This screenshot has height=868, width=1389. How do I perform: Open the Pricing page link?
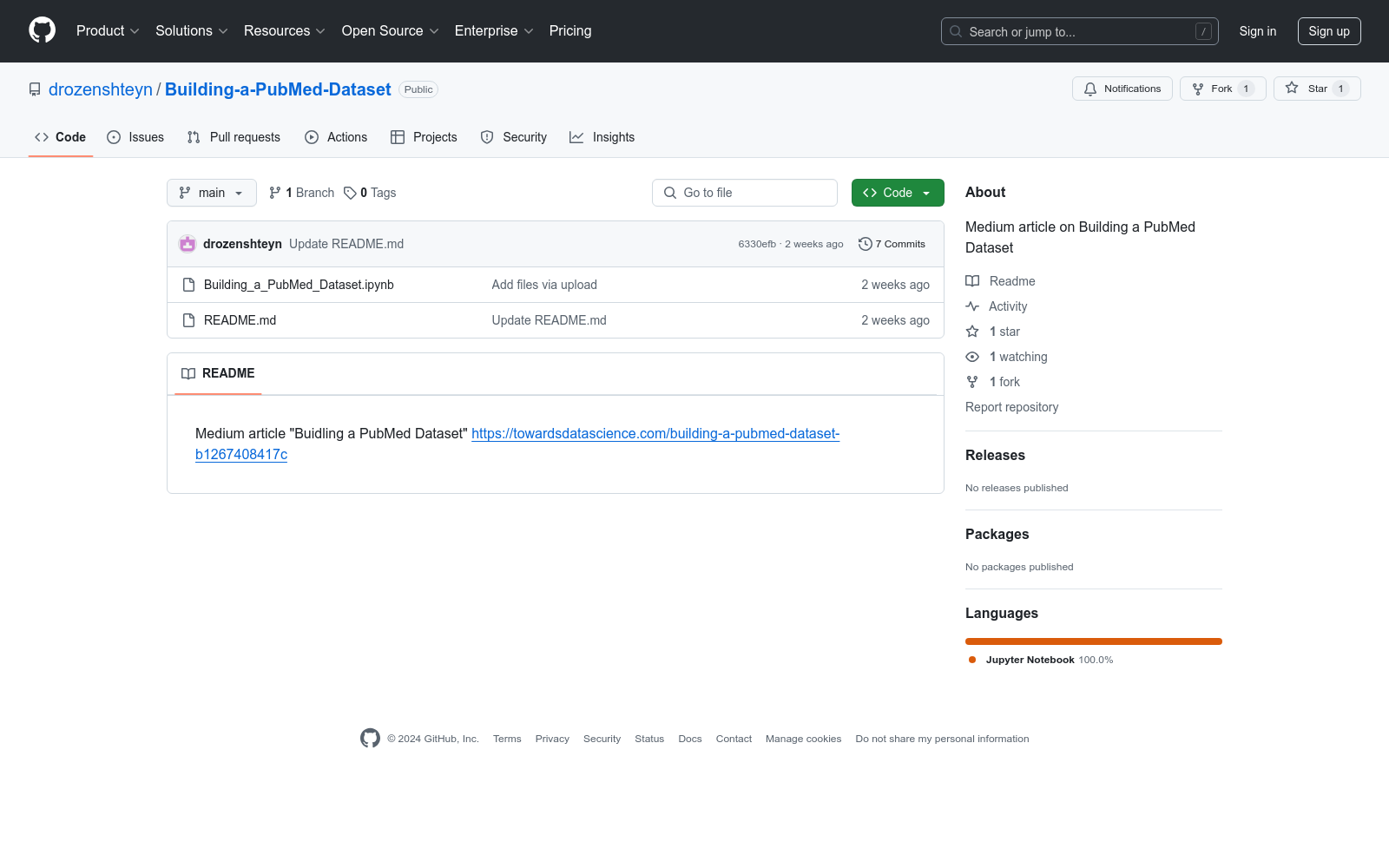pos(570,30)
